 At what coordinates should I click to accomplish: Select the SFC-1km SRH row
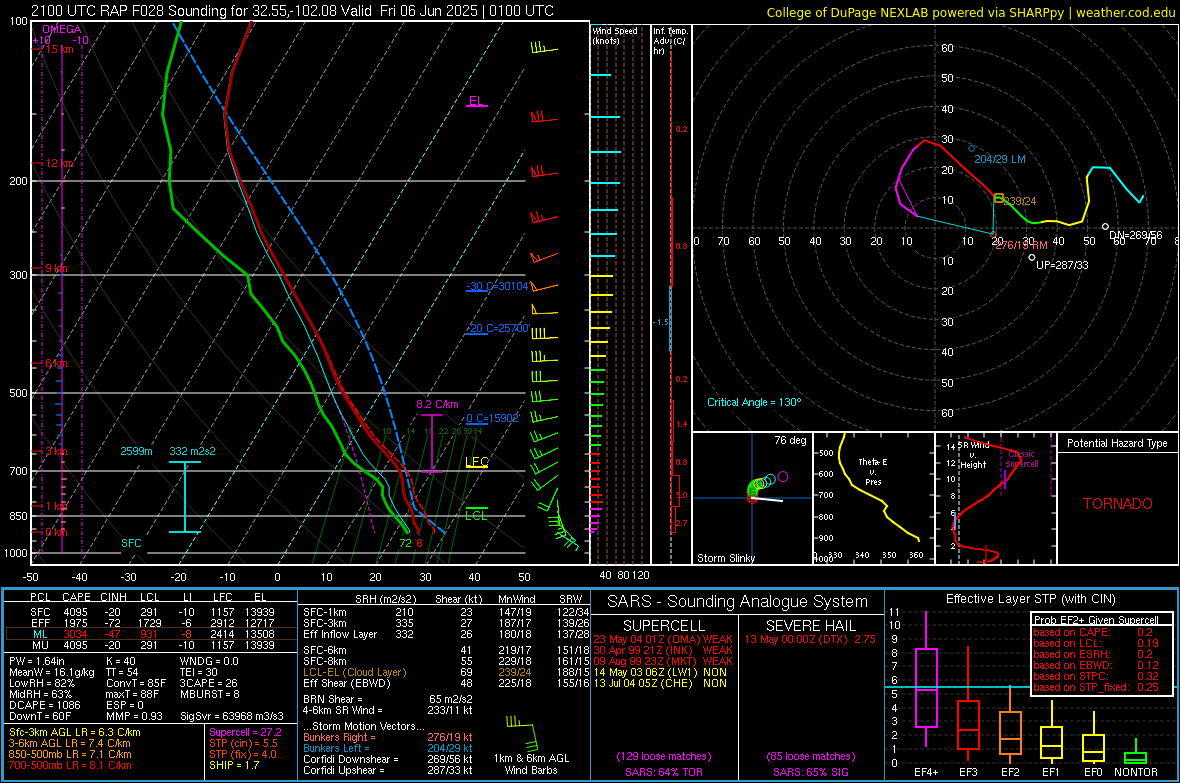coord(446,612)
